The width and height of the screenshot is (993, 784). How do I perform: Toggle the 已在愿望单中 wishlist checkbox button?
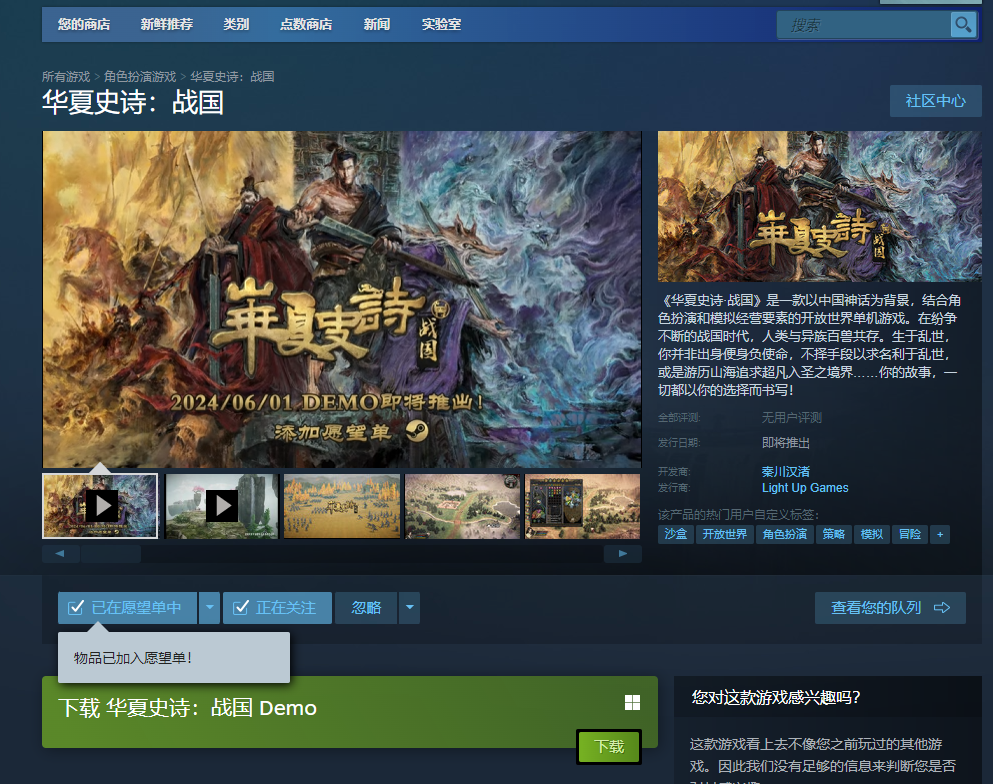127,608
